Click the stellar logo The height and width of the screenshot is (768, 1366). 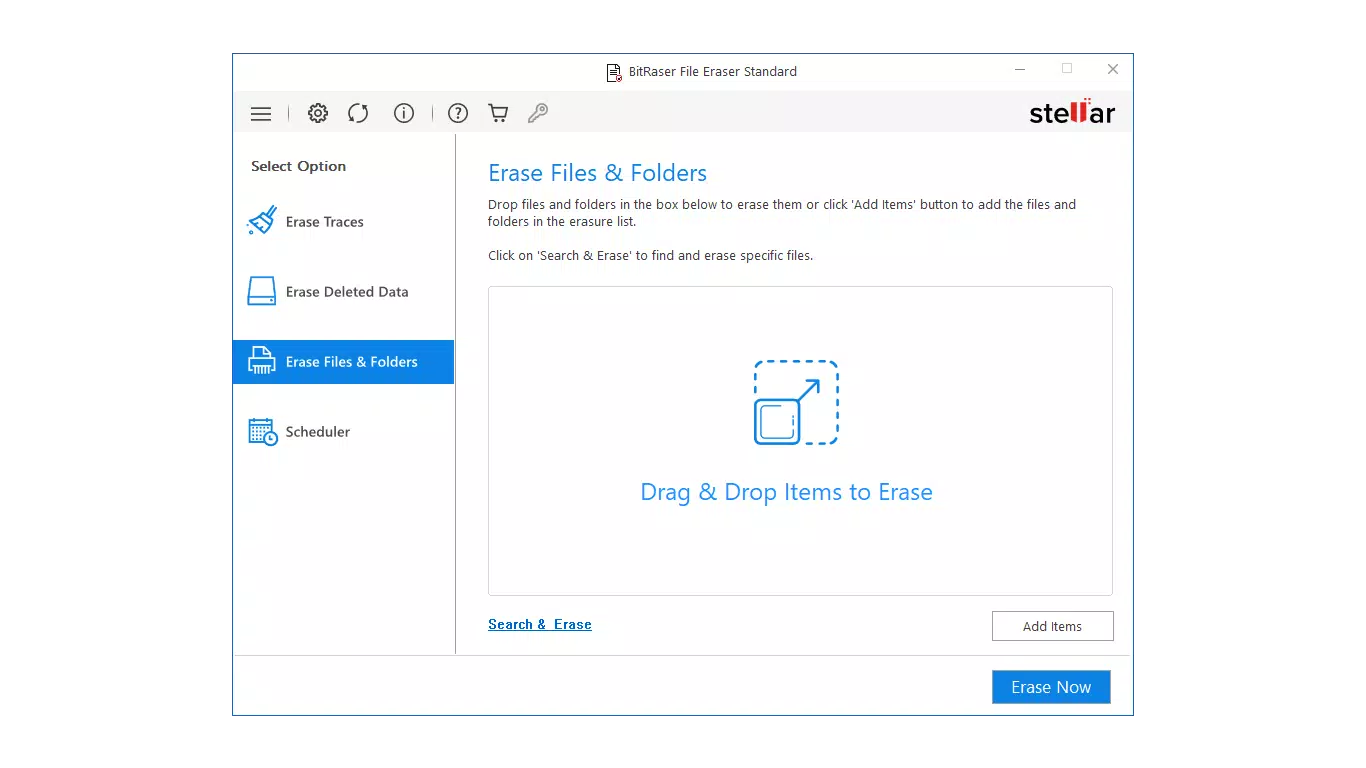(x=1072, y=112)
